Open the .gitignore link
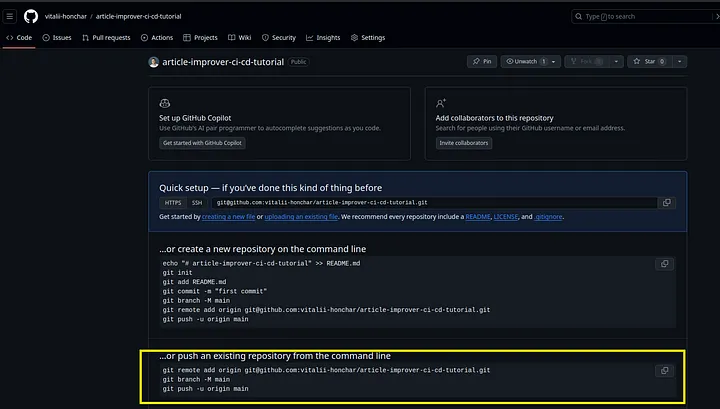This screenshot has height=409, width=720. point(548,217)
